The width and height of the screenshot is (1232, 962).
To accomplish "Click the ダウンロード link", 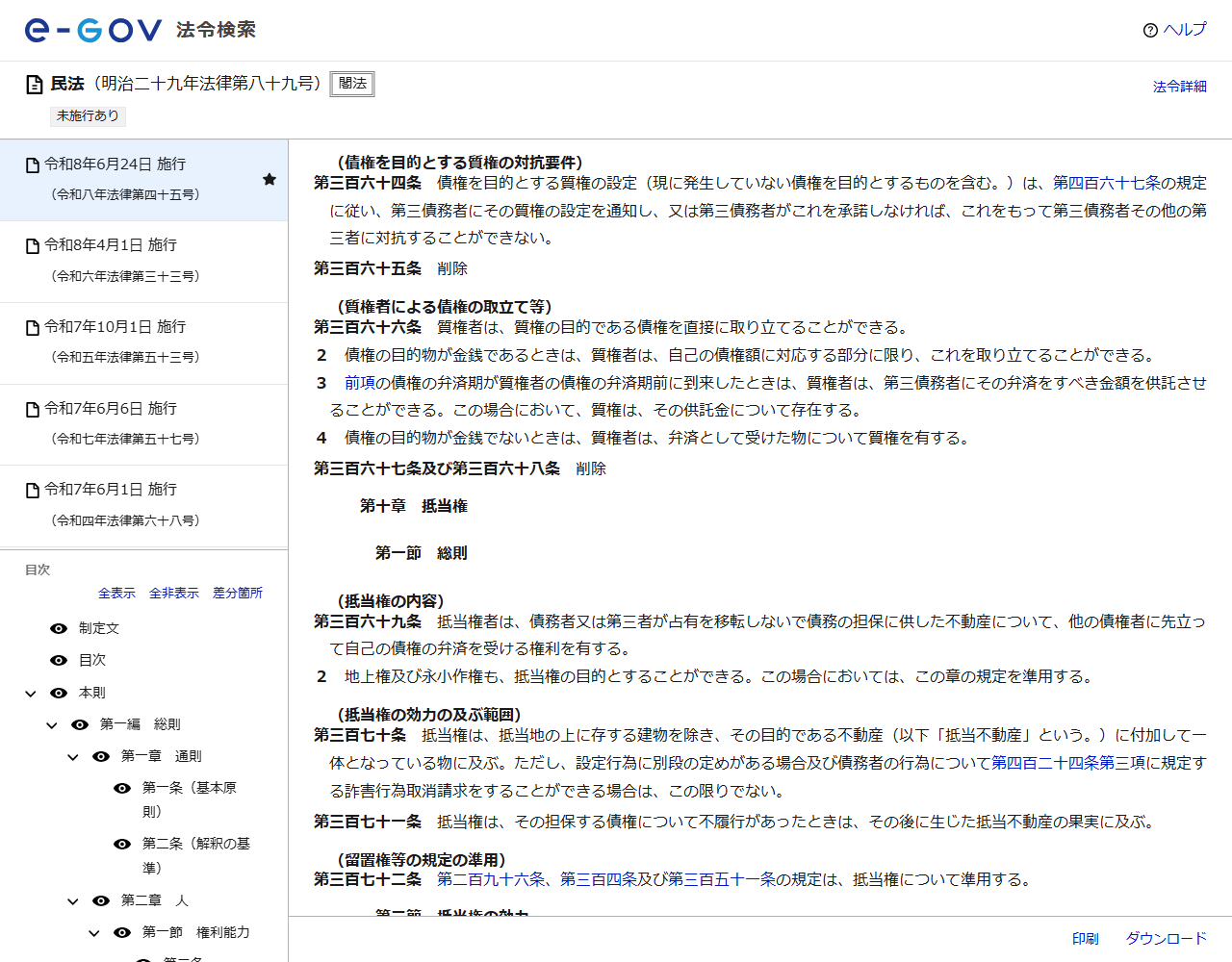I will coord(1166,939).
